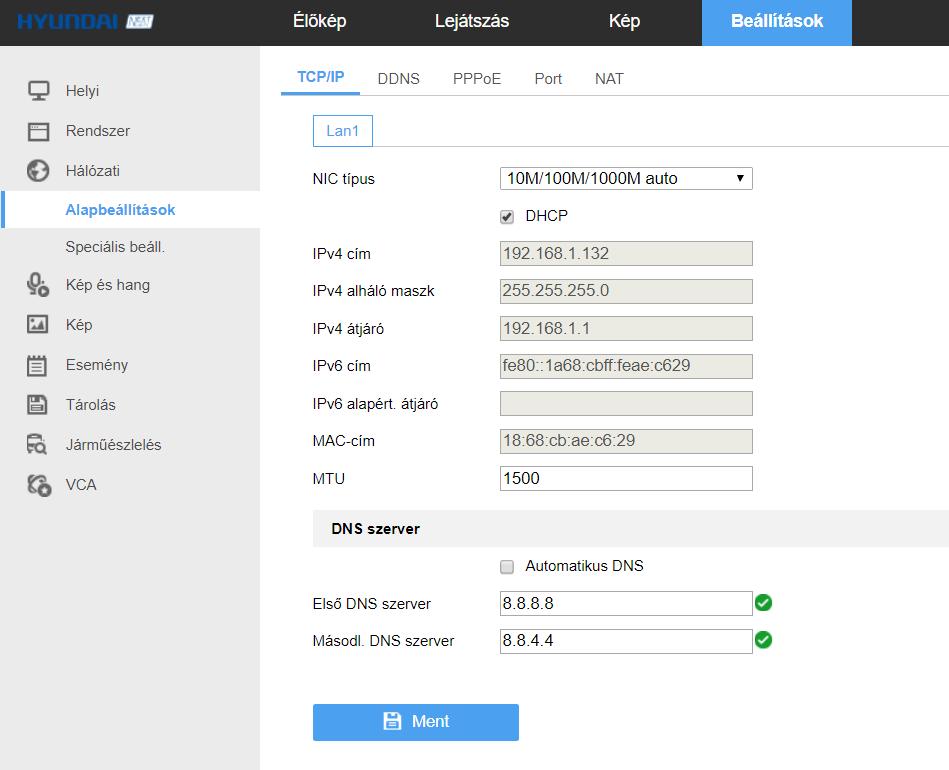This screenshot has height=770, width=949.
Task: Switch to the TCP/IP tab
Action: point(320,77)
